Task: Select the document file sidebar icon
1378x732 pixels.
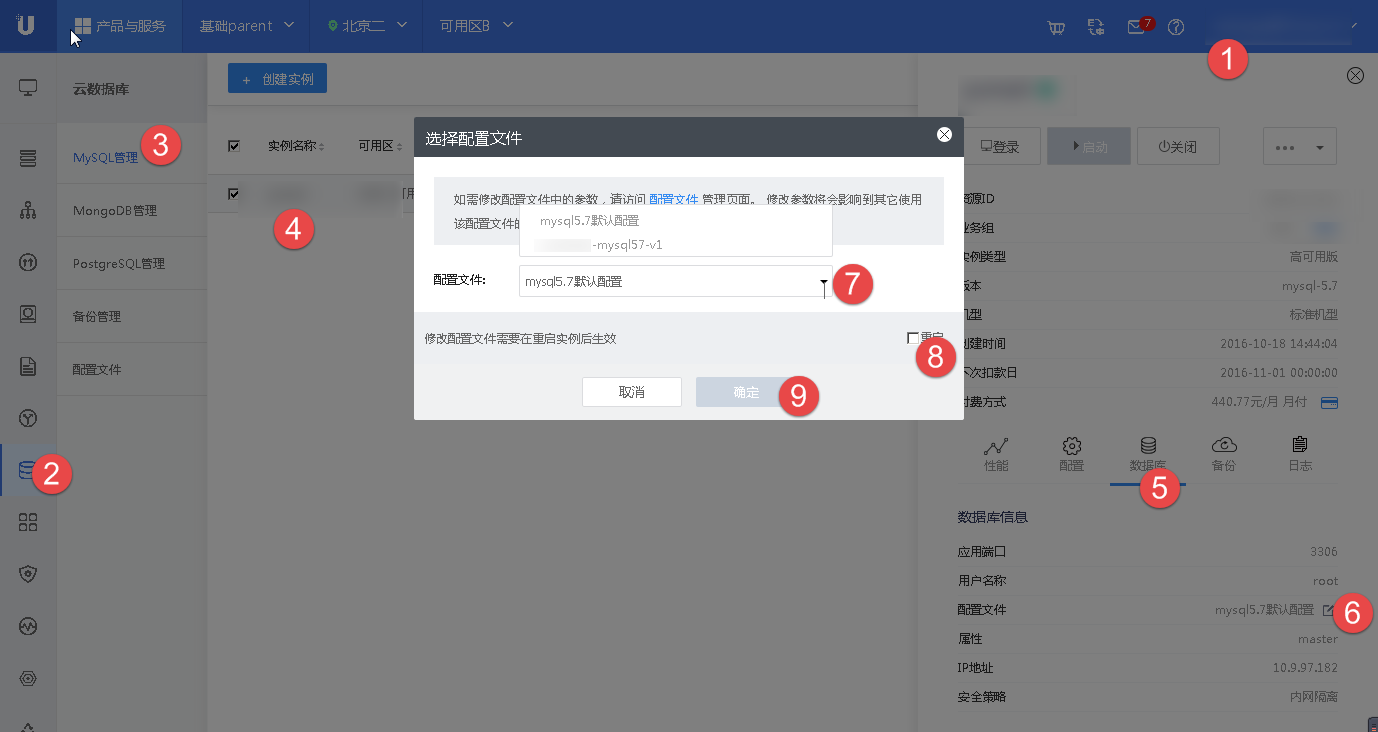Action: [28, 366]
